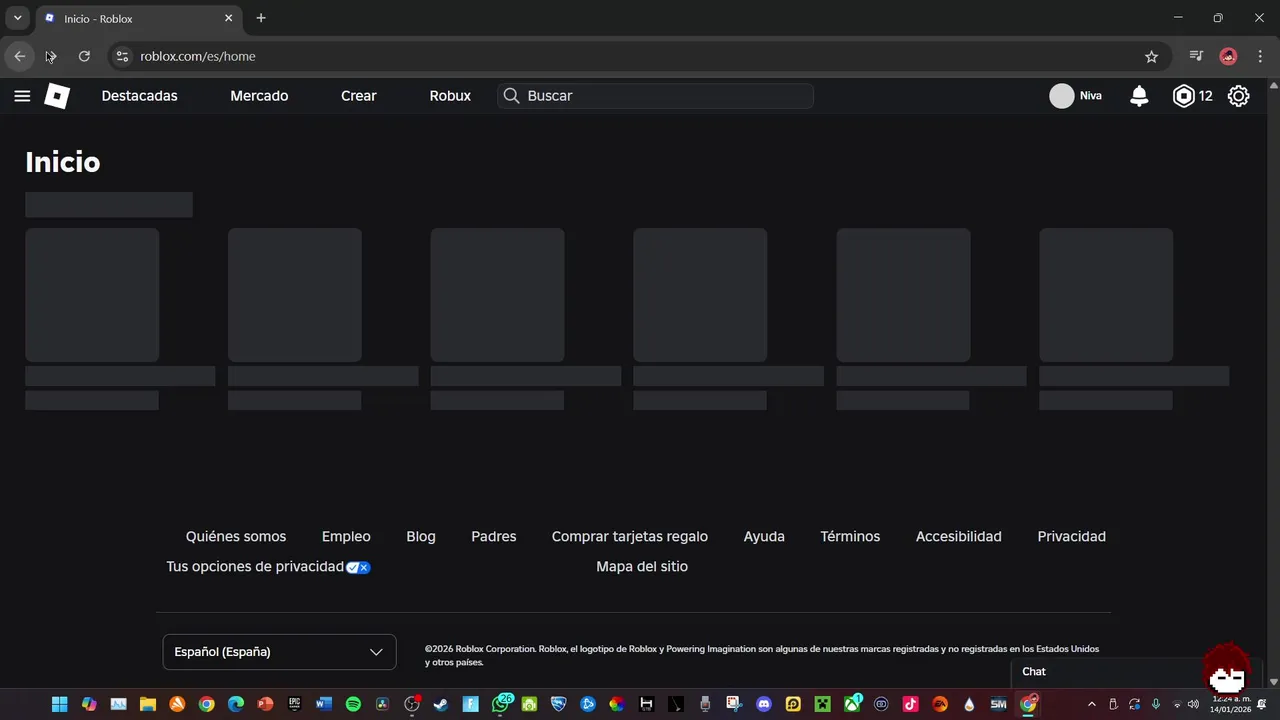Open Comprar tarjetas regalo link

[630, 537]
